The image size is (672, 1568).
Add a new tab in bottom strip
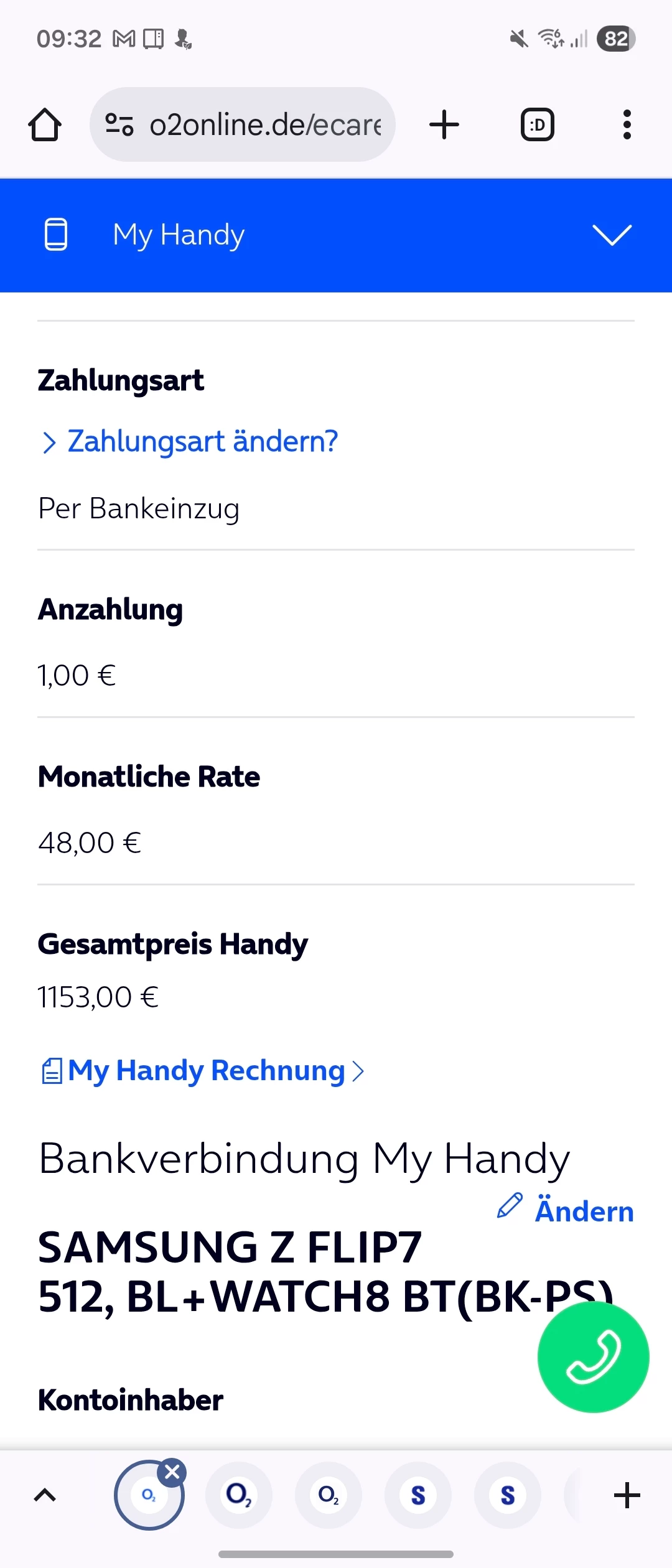point(627,1495)
